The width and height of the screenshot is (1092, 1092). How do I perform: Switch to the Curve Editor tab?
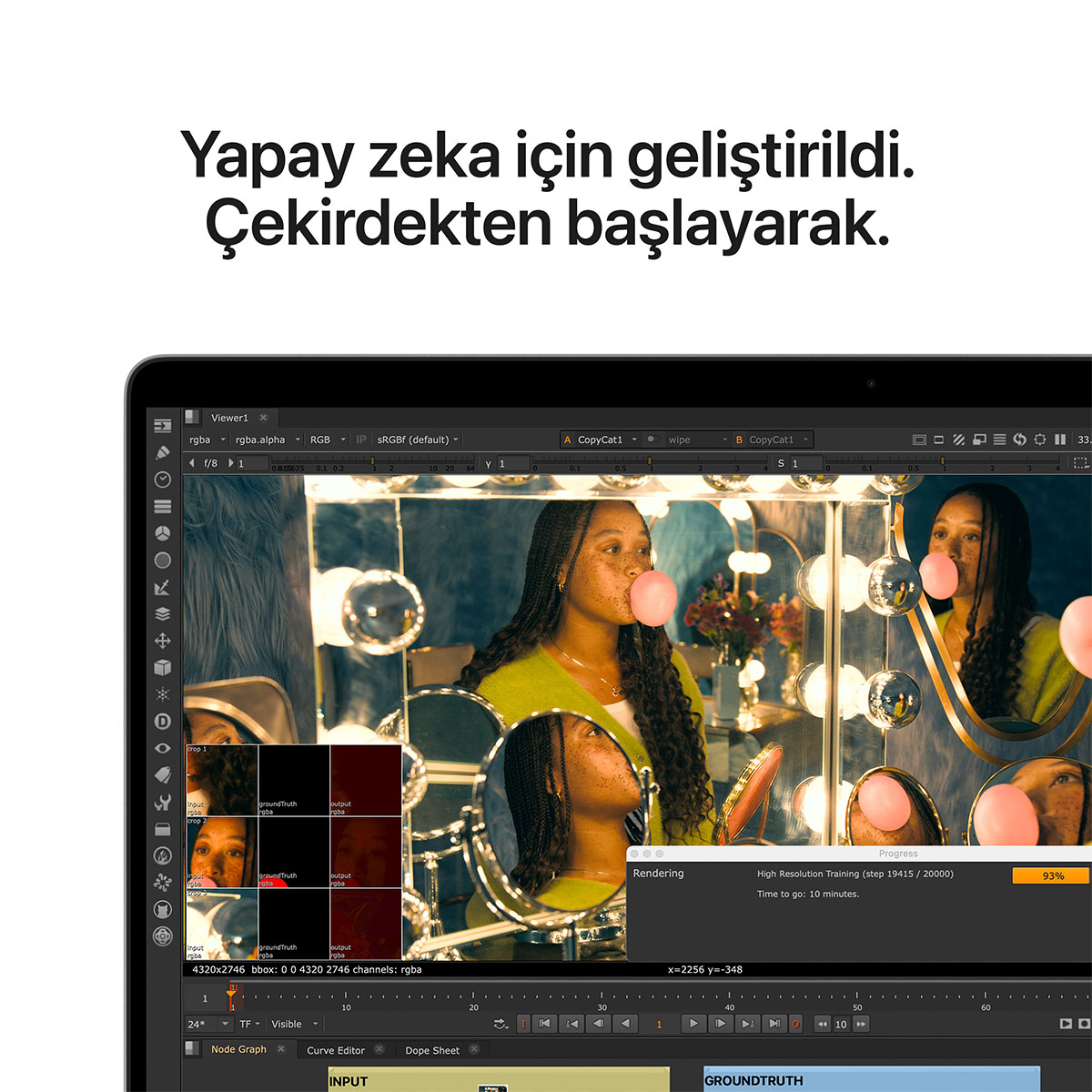[336, 1050]
